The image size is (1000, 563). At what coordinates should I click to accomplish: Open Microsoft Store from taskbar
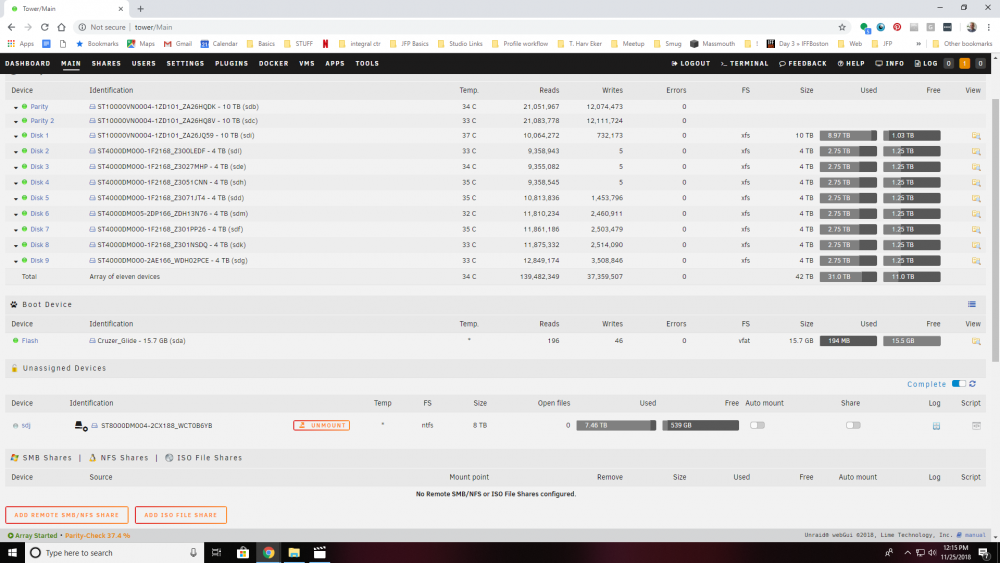coord(243,553)
